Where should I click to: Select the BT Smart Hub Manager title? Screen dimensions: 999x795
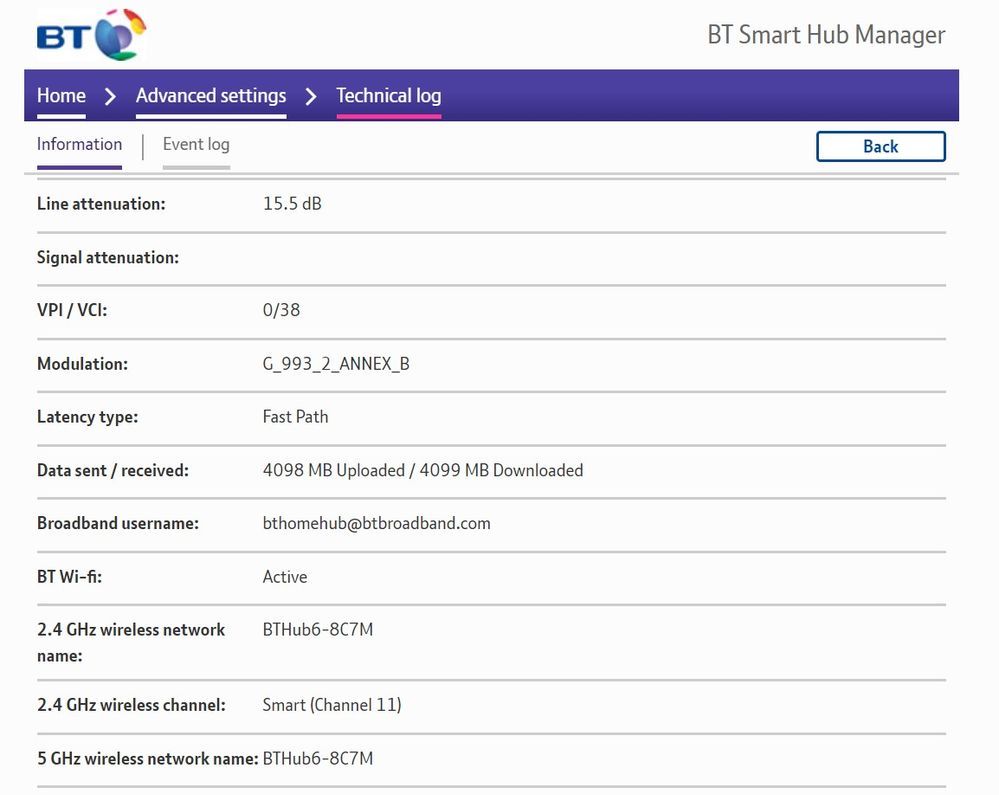click(x=826, y=35)
